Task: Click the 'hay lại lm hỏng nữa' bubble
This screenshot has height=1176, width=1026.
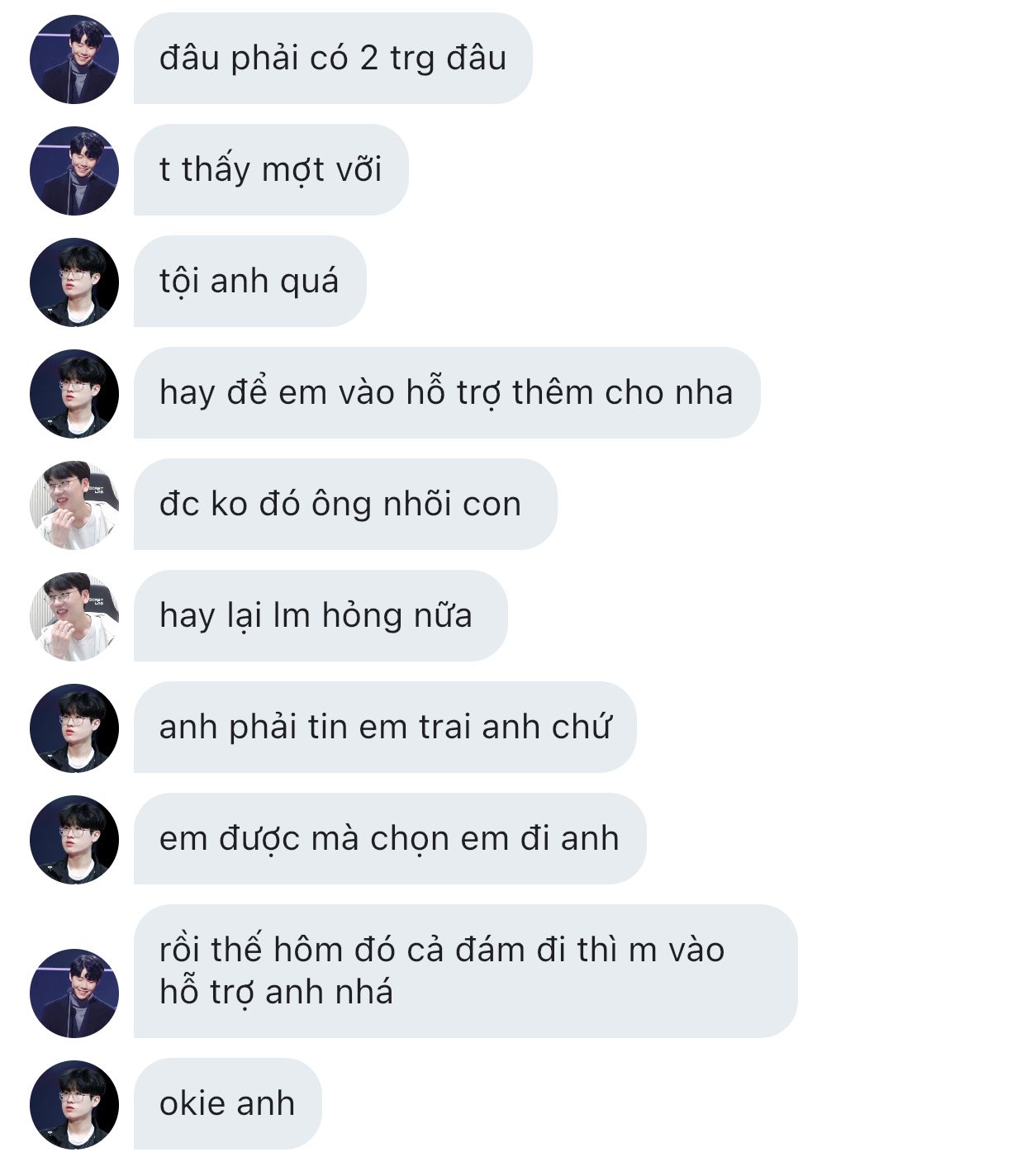Action: click(321, 616)
